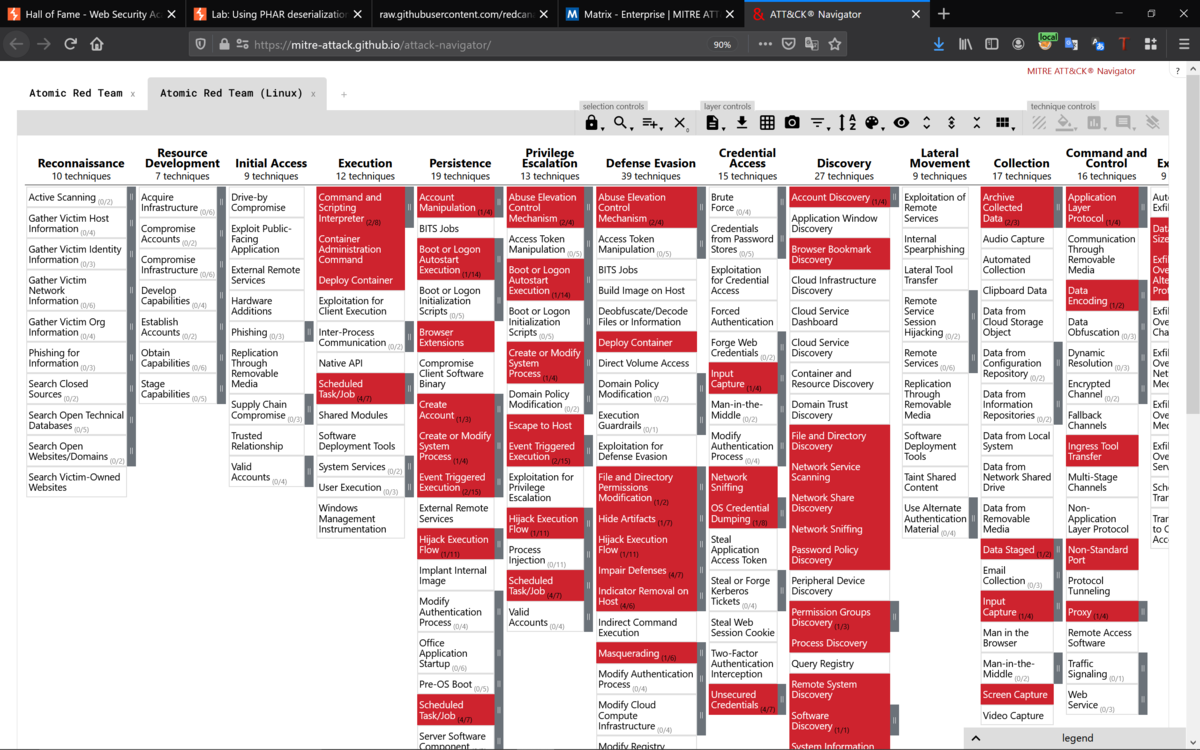Screen dimensions: 1200x750
Task: Export layer to Excel grid icon
Action: coord(767,123)
